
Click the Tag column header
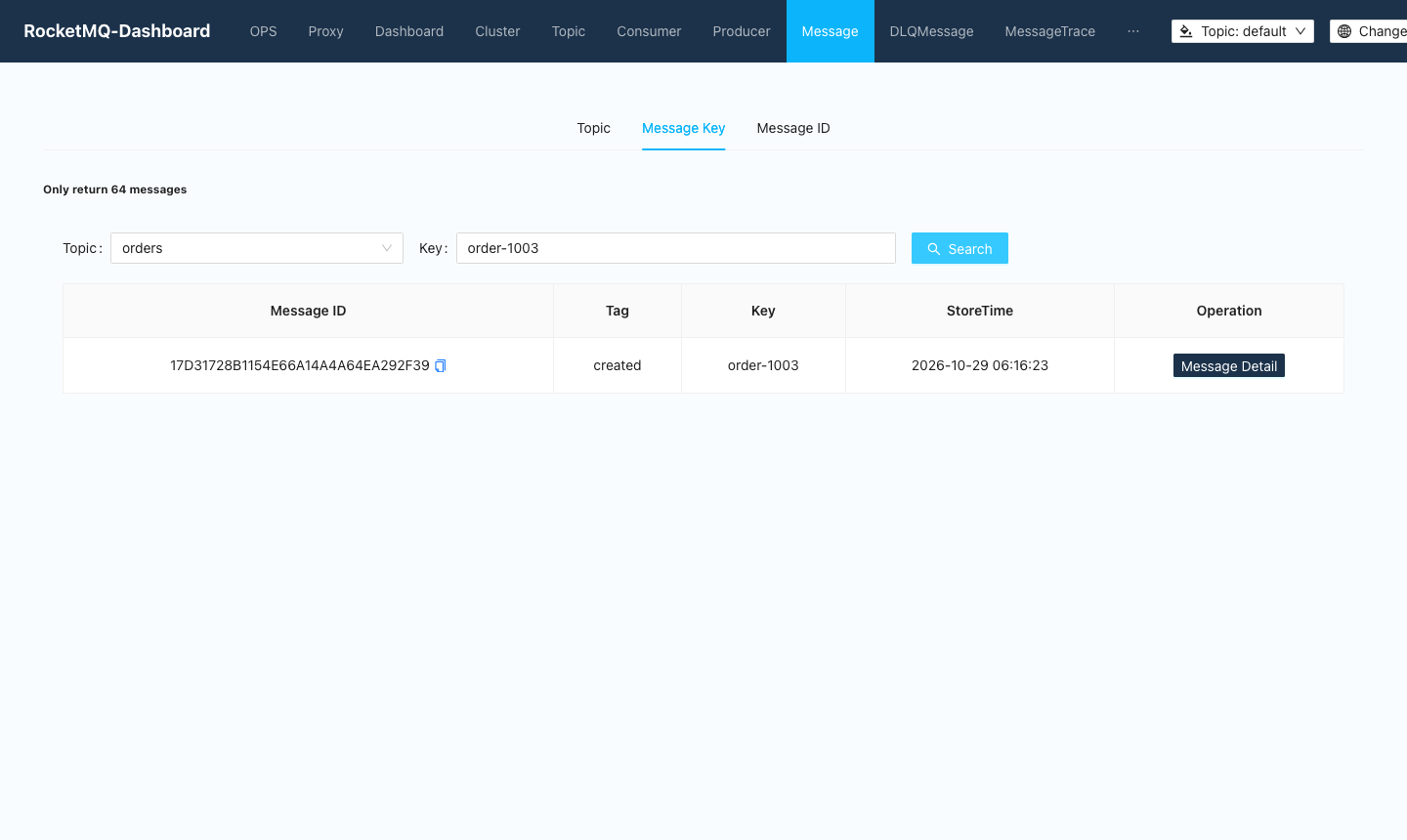(x=618, y=311)
